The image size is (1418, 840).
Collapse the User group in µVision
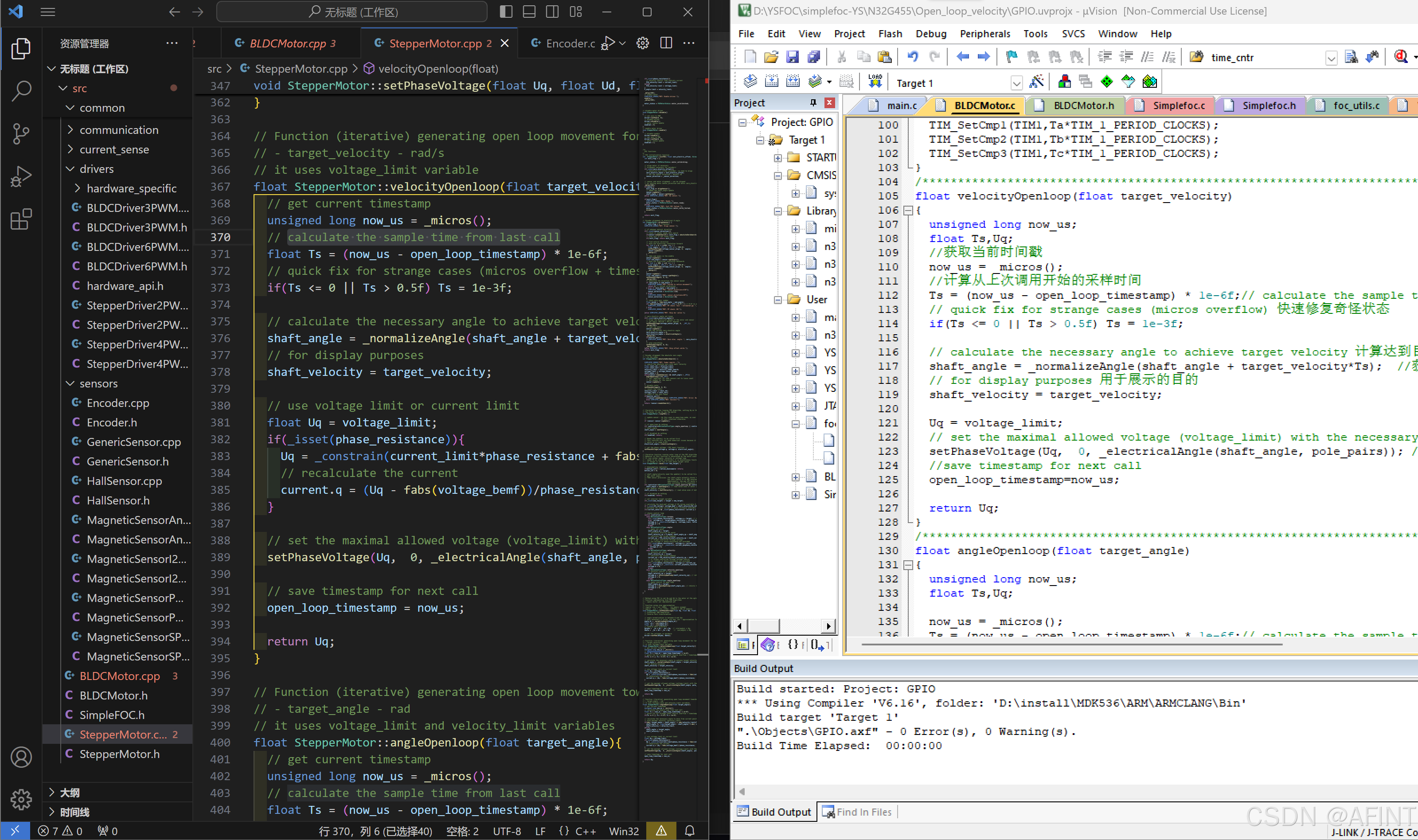(778, 300)
